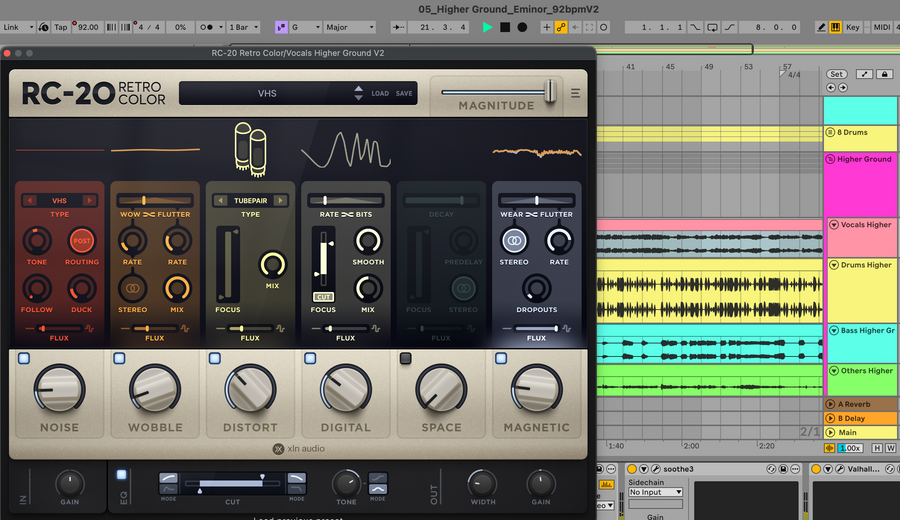900x520 pixels.
Task: Enable the disabled SPACE module checkbox
Action: tap(405, 358)
